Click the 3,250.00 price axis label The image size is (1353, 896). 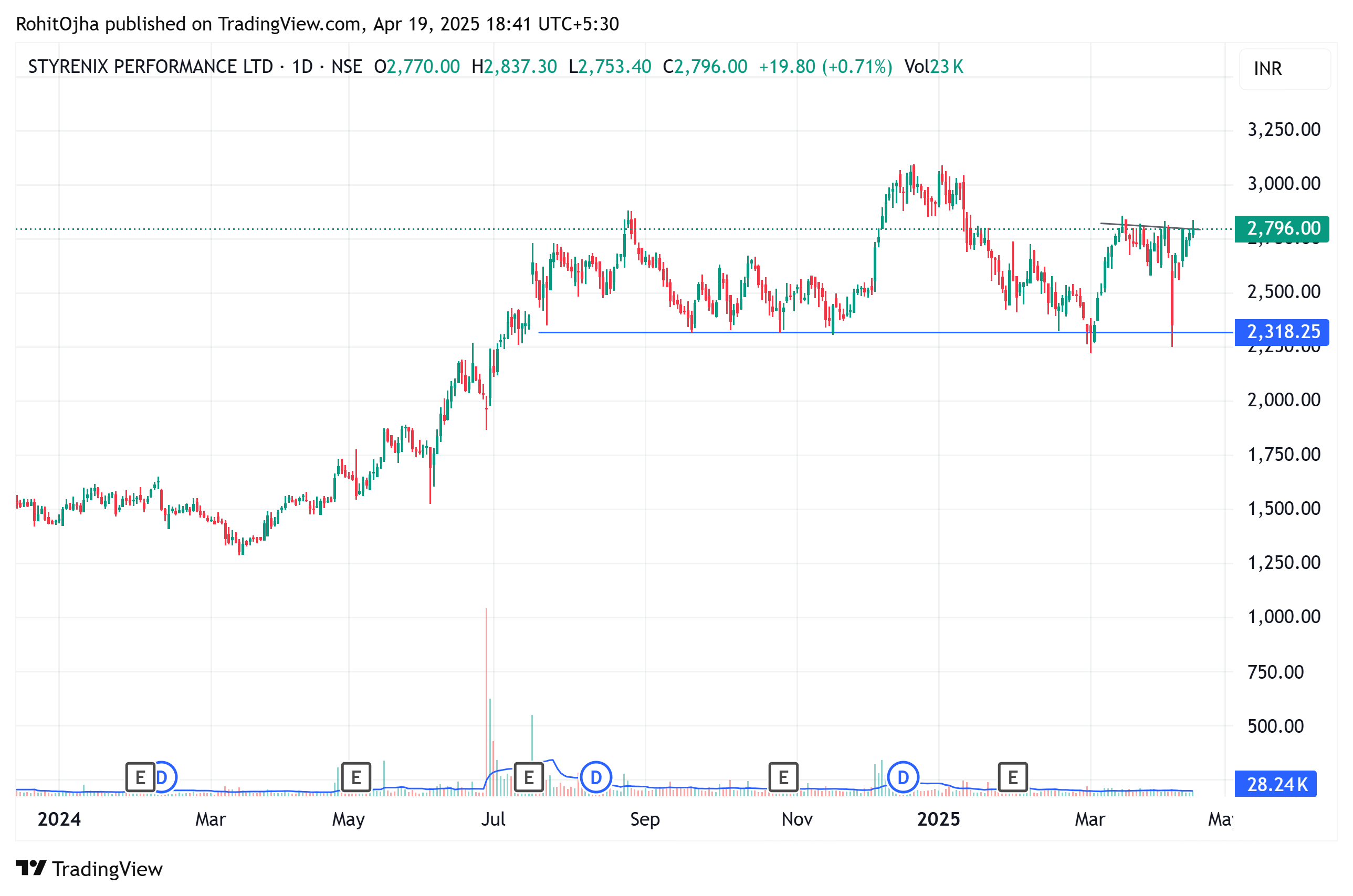click(1284, 130)
